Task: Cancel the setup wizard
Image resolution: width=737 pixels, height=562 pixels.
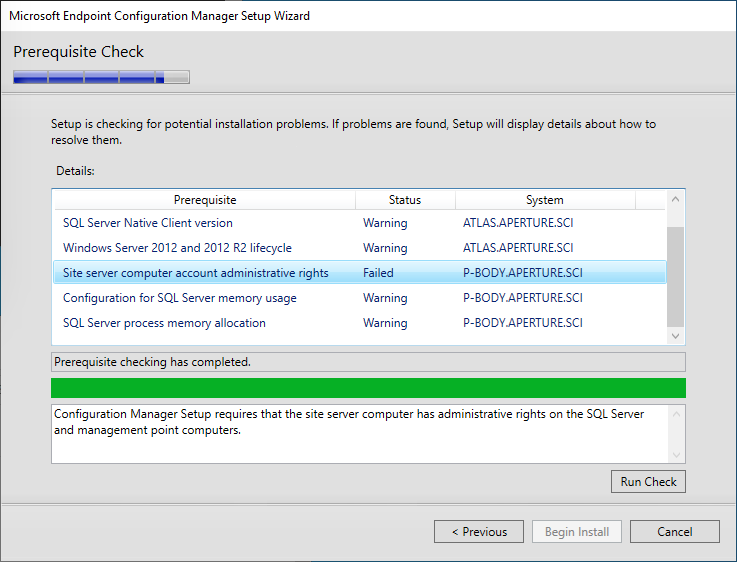Action: point(674,531)
